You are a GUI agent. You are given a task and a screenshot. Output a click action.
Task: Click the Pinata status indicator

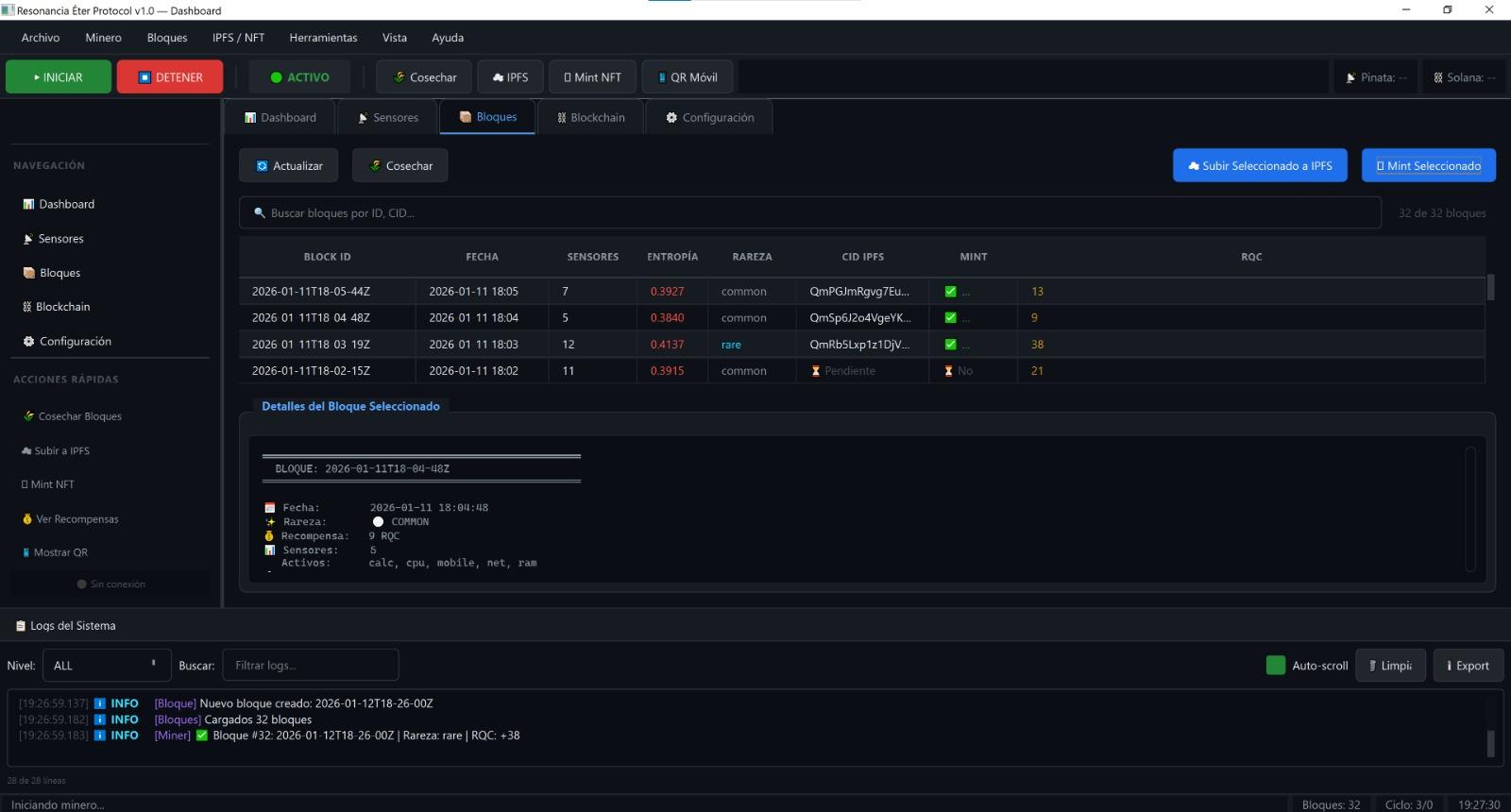point(1376,77)
